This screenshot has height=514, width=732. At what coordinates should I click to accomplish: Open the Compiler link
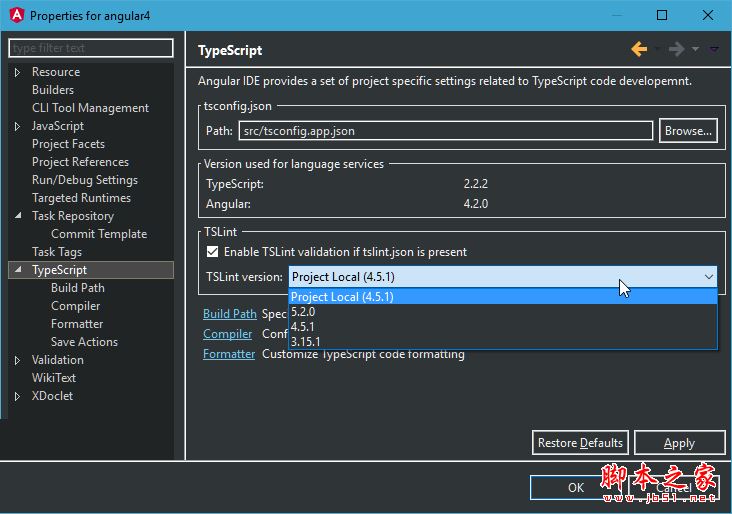pos(227,334)
